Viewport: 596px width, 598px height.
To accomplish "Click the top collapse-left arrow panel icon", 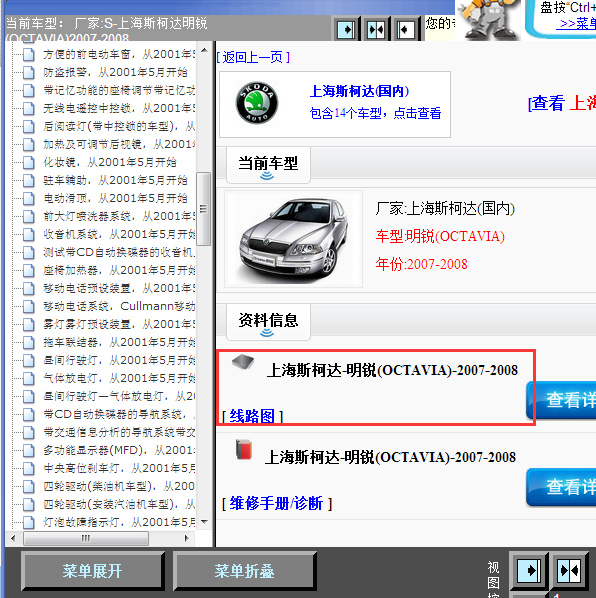I will click(x=406, y=29).
